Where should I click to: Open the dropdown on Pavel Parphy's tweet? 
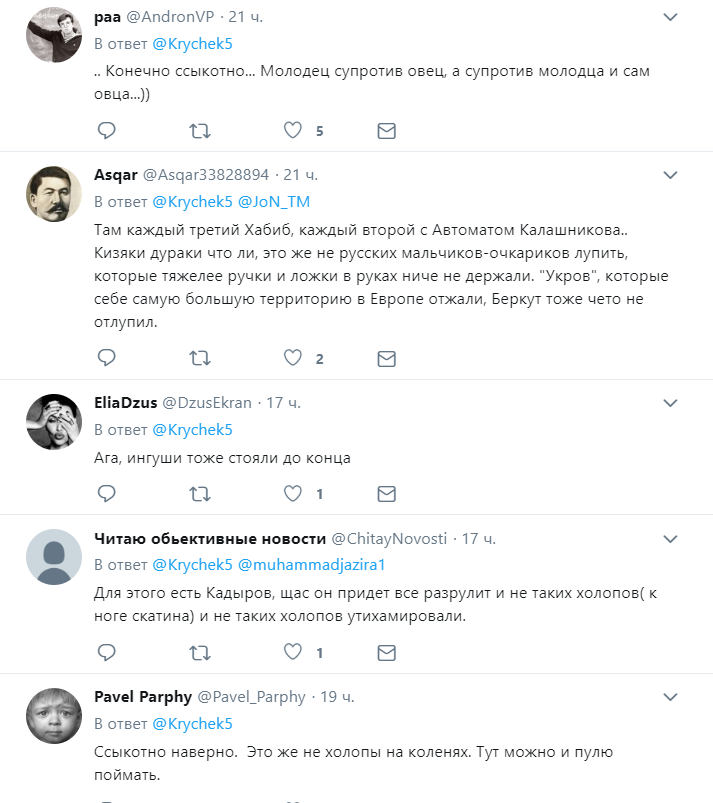point(672,697)
